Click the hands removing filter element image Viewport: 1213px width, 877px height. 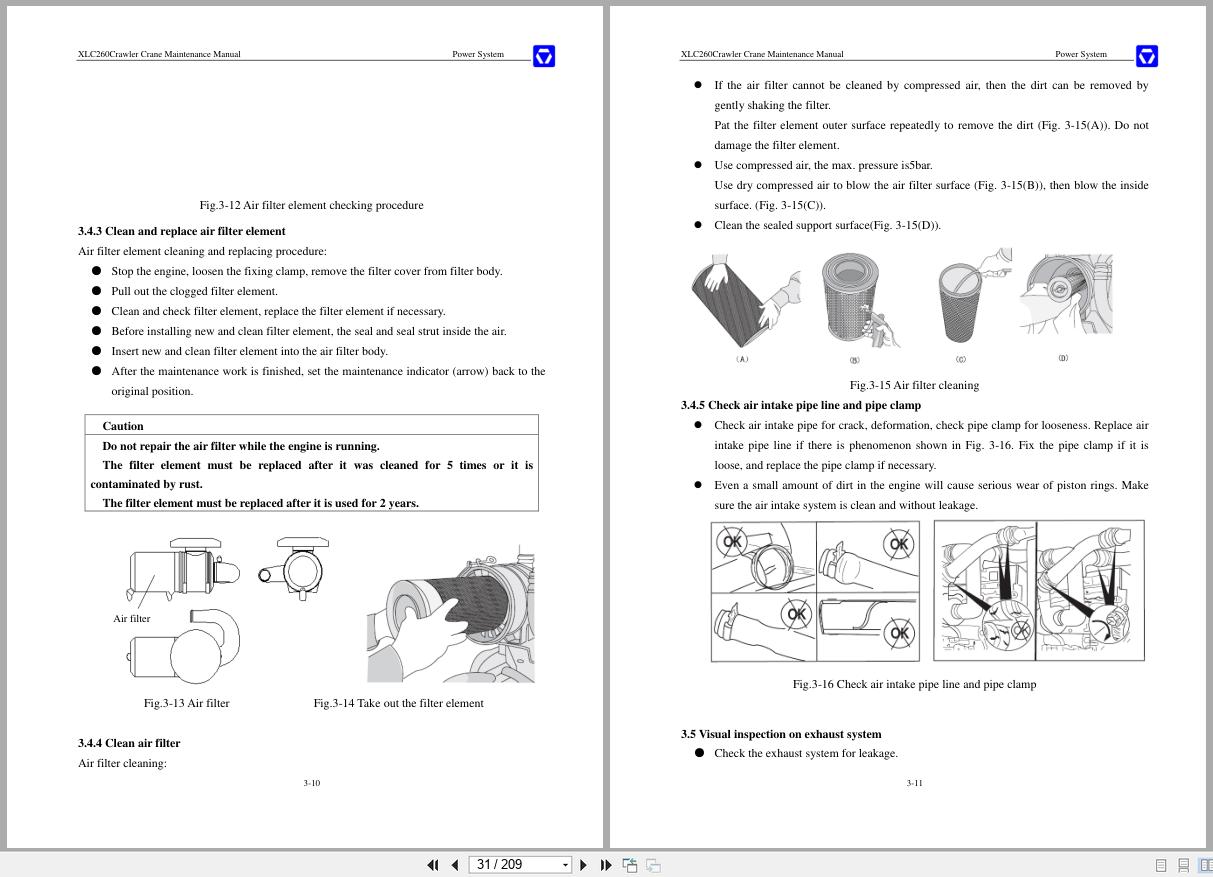click(x=450, y=614)
